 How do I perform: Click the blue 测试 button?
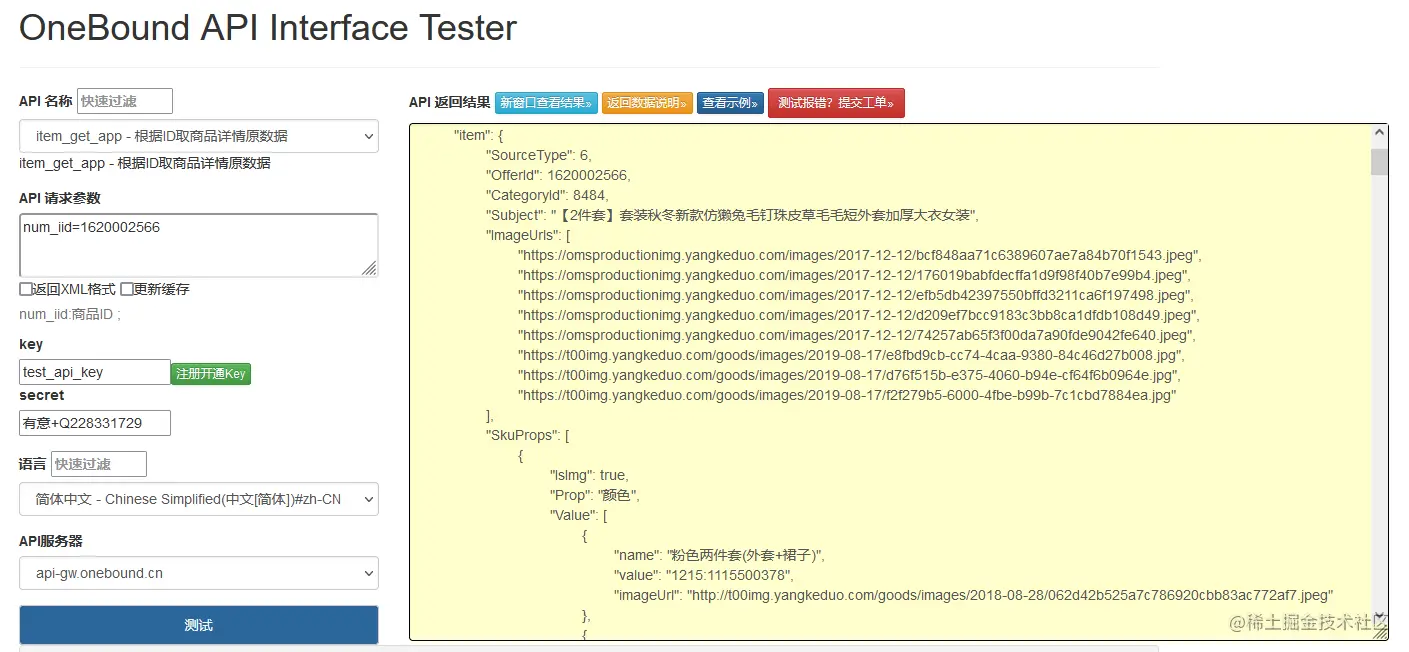point(199,625)
